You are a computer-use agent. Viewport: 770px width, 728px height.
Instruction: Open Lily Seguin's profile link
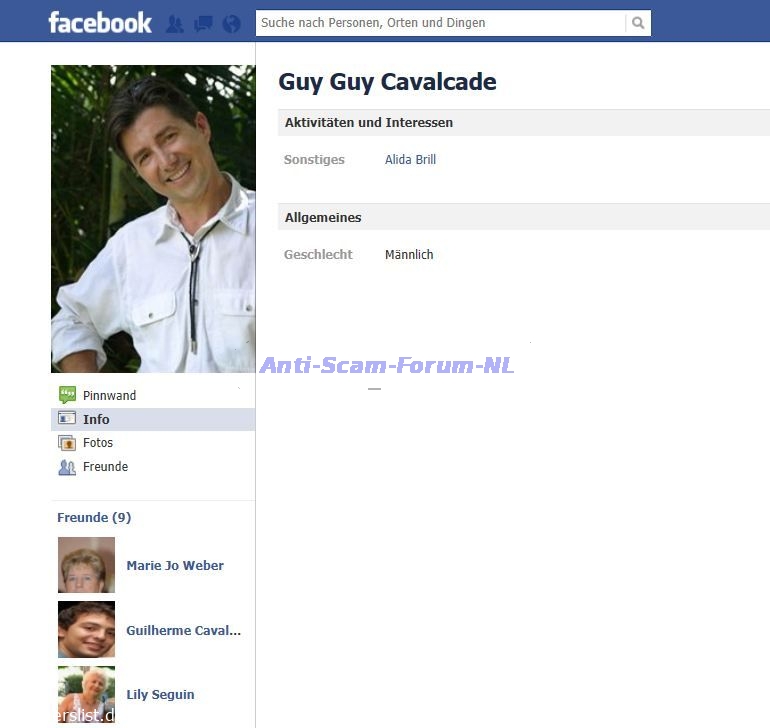[x=160, y=694]
